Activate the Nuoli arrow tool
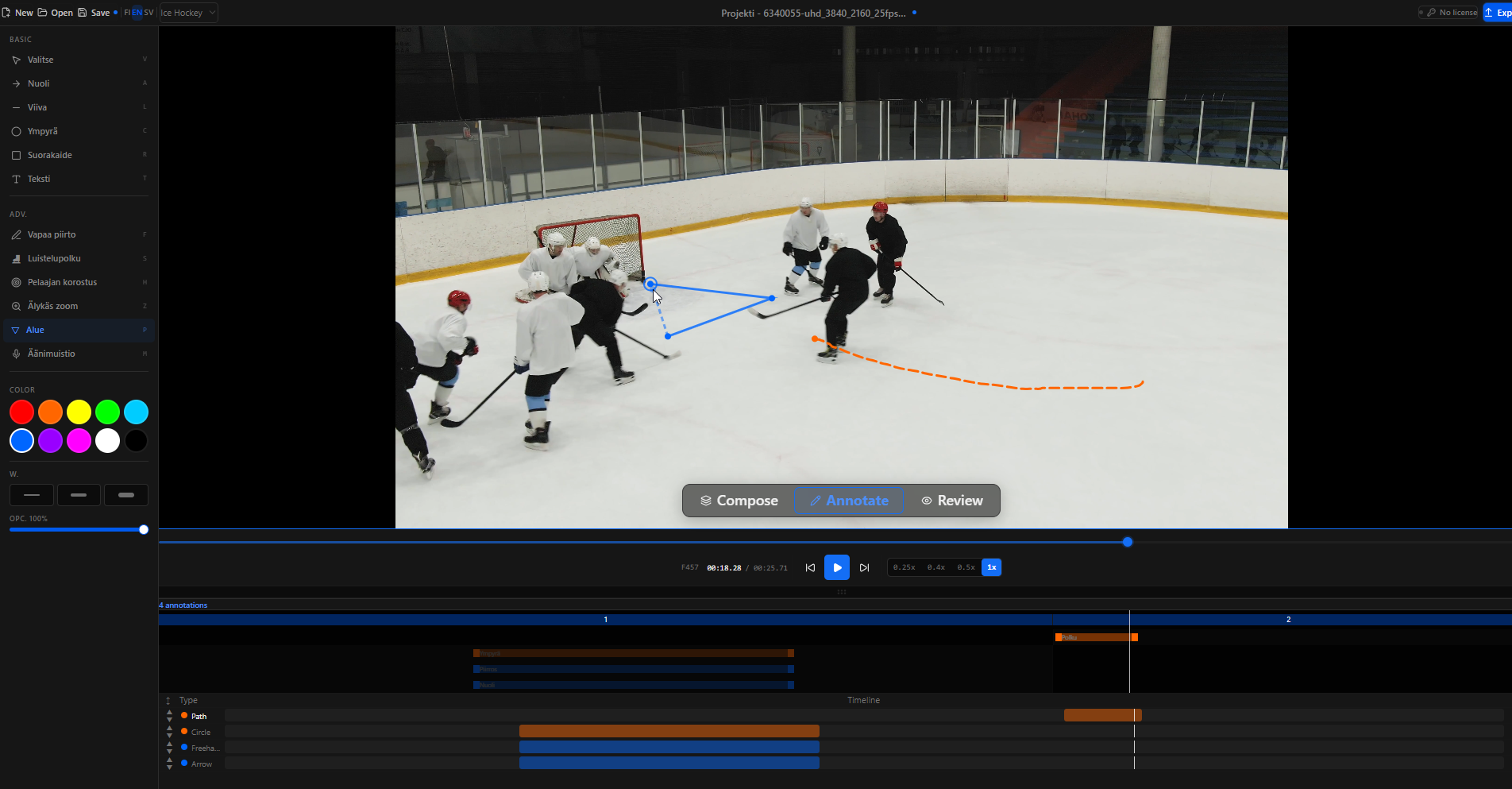1512x789 pixels. tap(37, 83)
